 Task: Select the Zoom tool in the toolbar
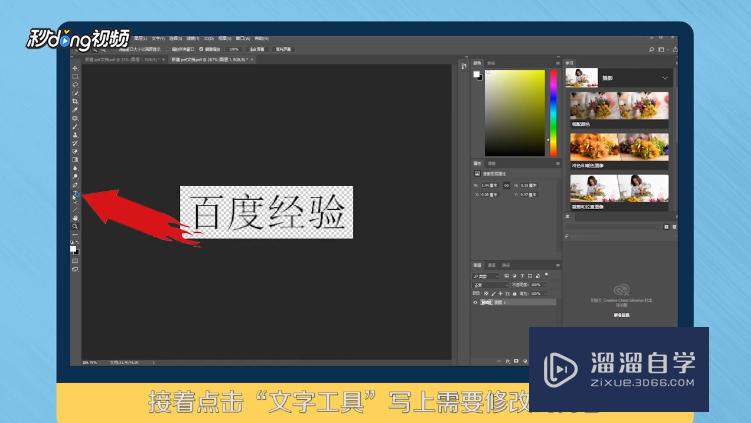pos(75,227)
